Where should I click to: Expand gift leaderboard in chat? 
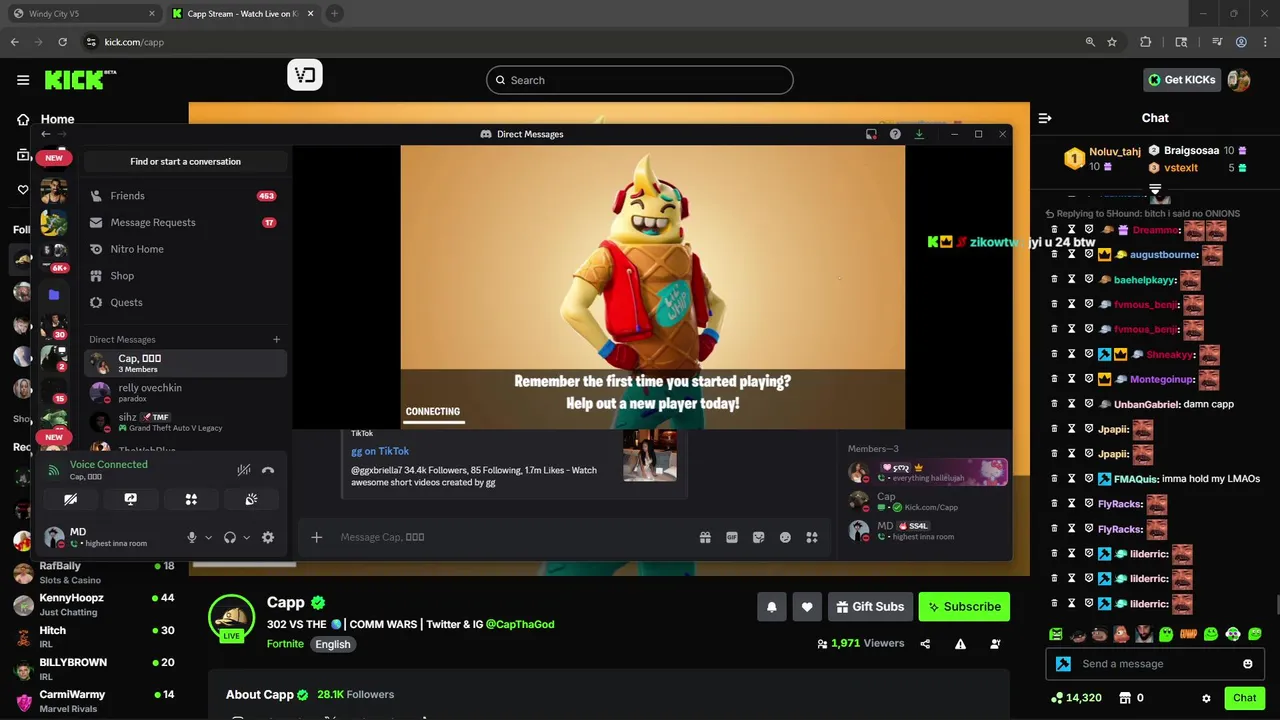[x=1155, y=188]
